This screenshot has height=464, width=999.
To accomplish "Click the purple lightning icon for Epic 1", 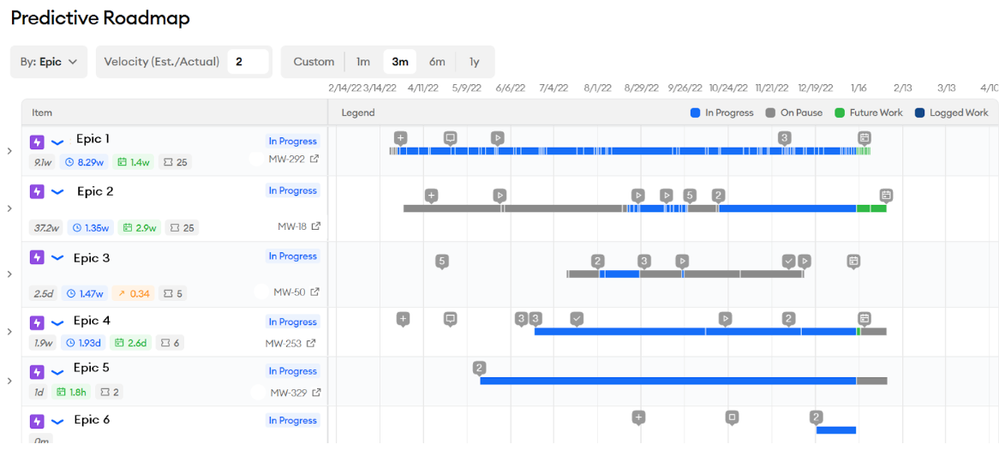I will coord(37,142).
